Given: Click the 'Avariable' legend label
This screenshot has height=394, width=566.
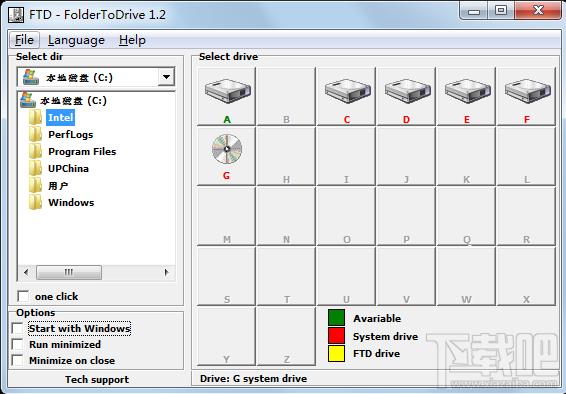Looking at the screenshot, I should click(x=377, y=318).
